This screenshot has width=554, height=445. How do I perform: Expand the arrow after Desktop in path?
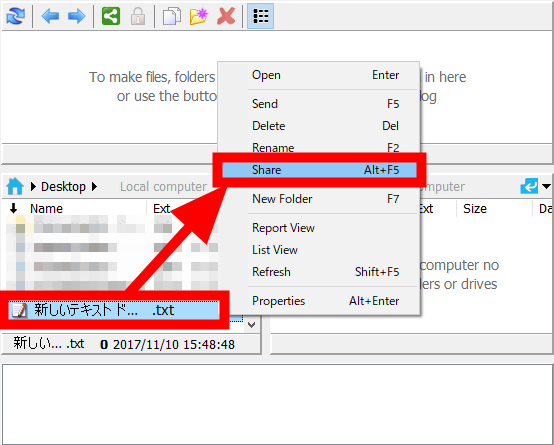click(x=94, y=186)
